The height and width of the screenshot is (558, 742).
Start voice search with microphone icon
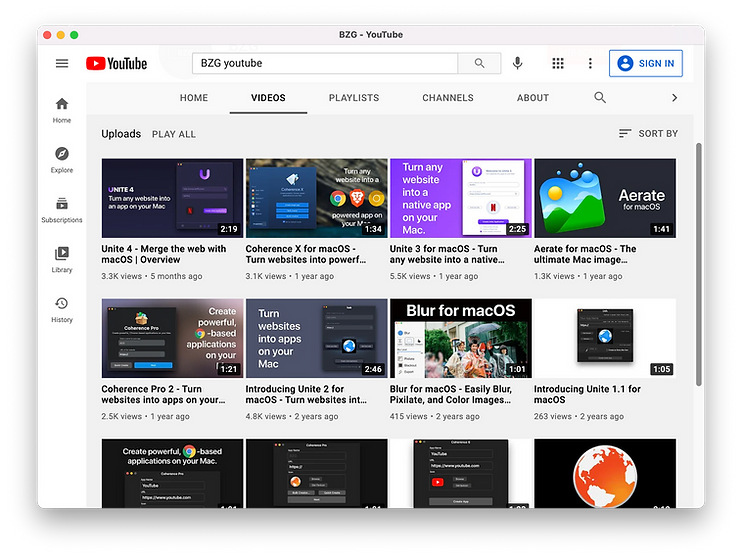click(x=518, y=63)
